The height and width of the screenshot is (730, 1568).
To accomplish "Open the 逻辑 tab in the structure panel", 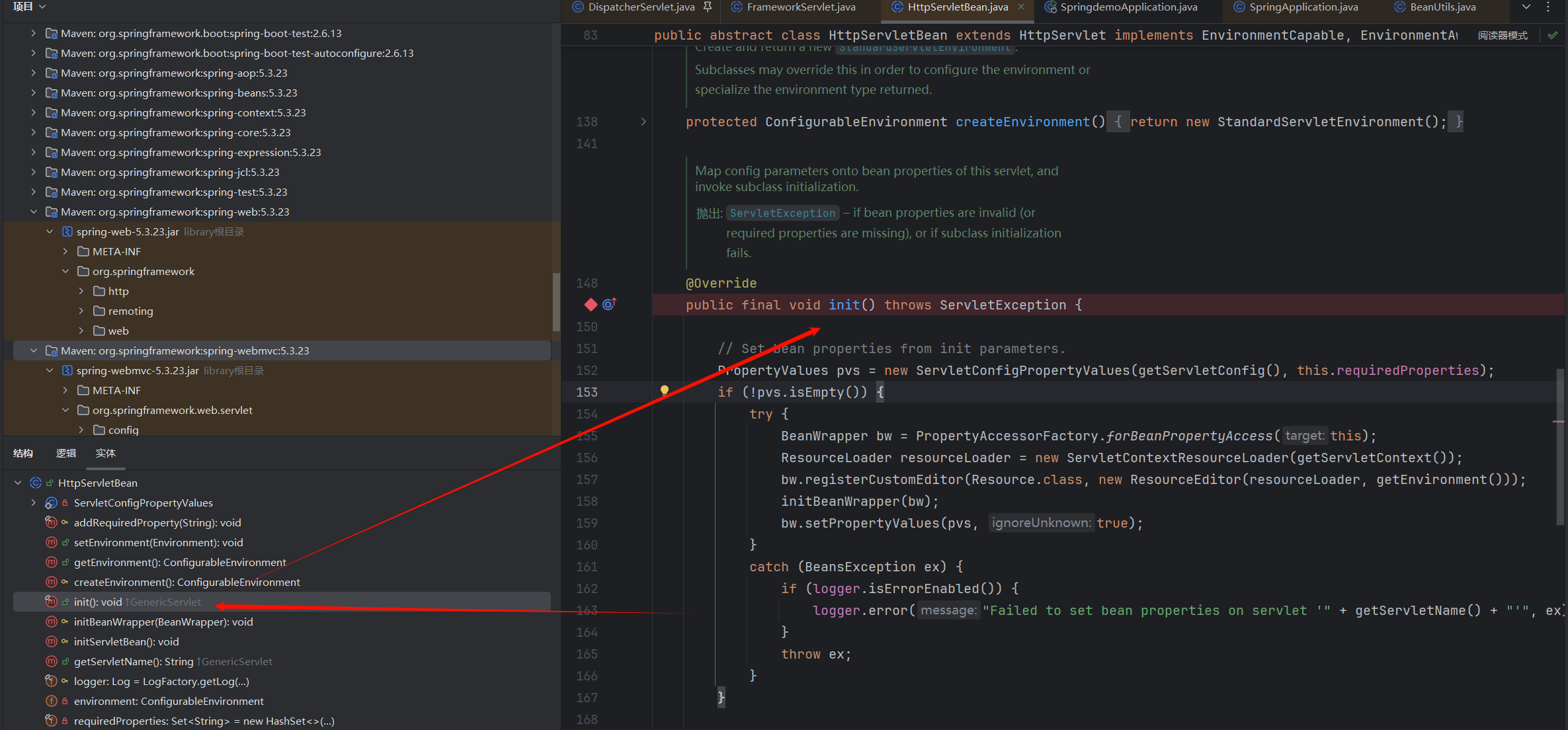I will 66,454.
